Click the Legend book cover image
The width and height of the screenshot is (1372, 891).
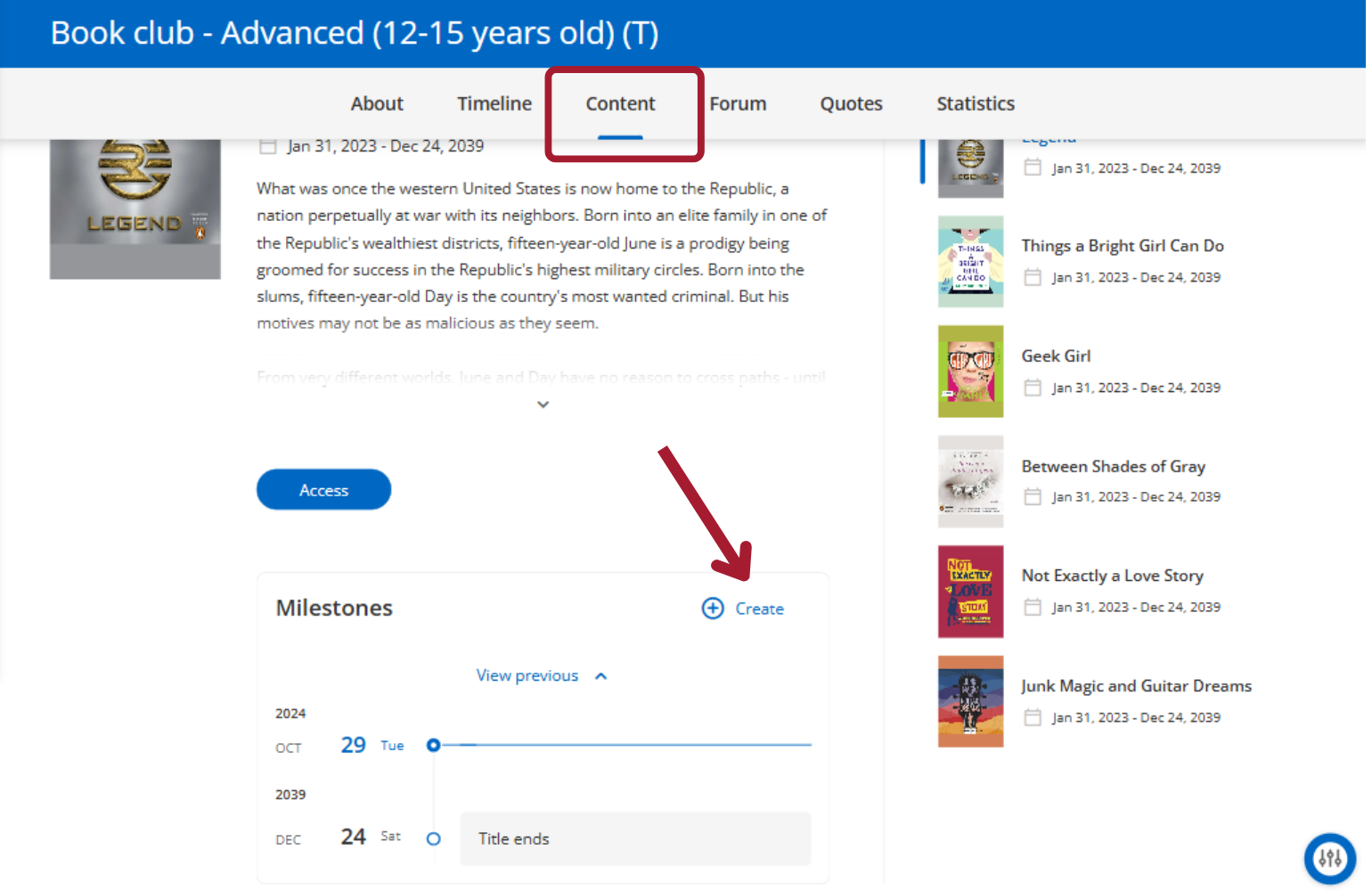[135, 208]
